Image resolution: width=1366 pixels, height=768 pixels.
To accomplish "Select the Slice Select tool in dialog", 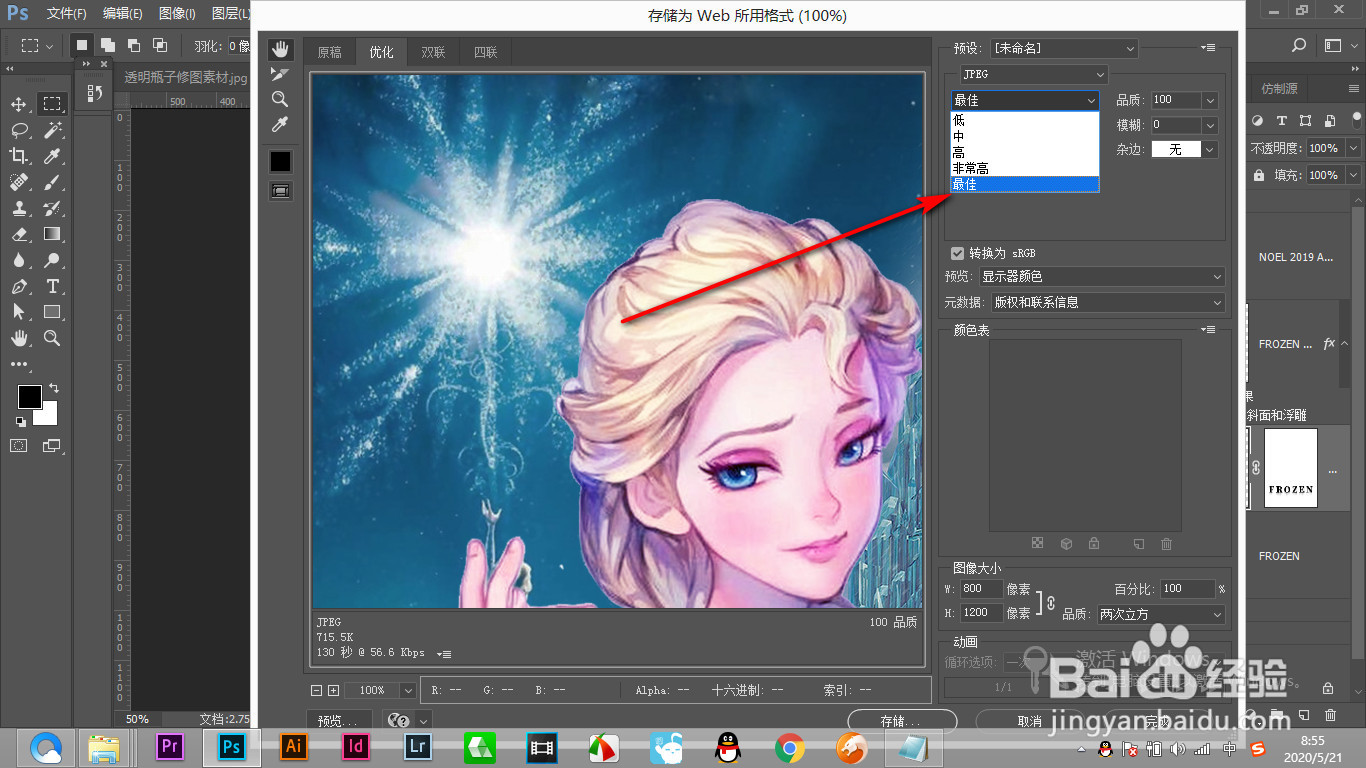I will pyautogui.click(x=280, y=74).
